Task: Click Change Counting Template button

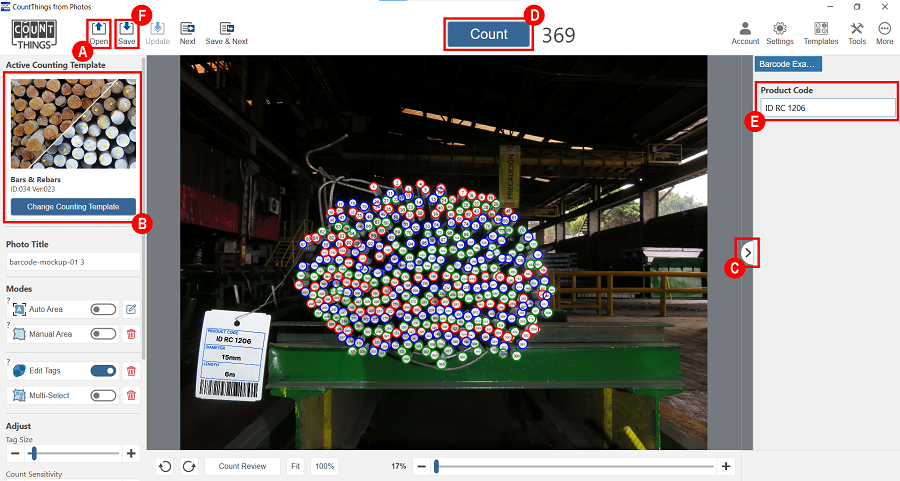Action: [x=73, y=207]
